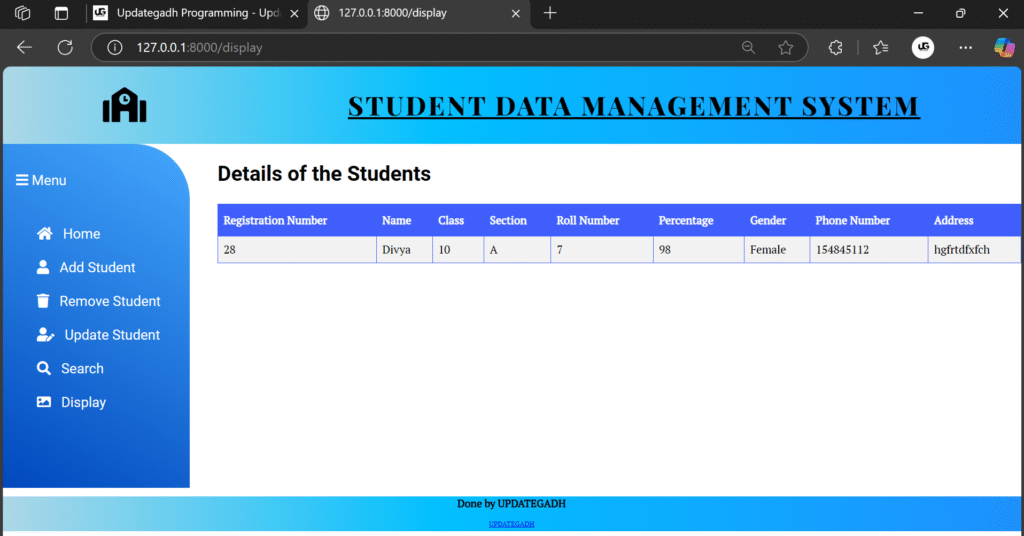
Task: Click the Details of the Students heading
Action: [324, 174]
